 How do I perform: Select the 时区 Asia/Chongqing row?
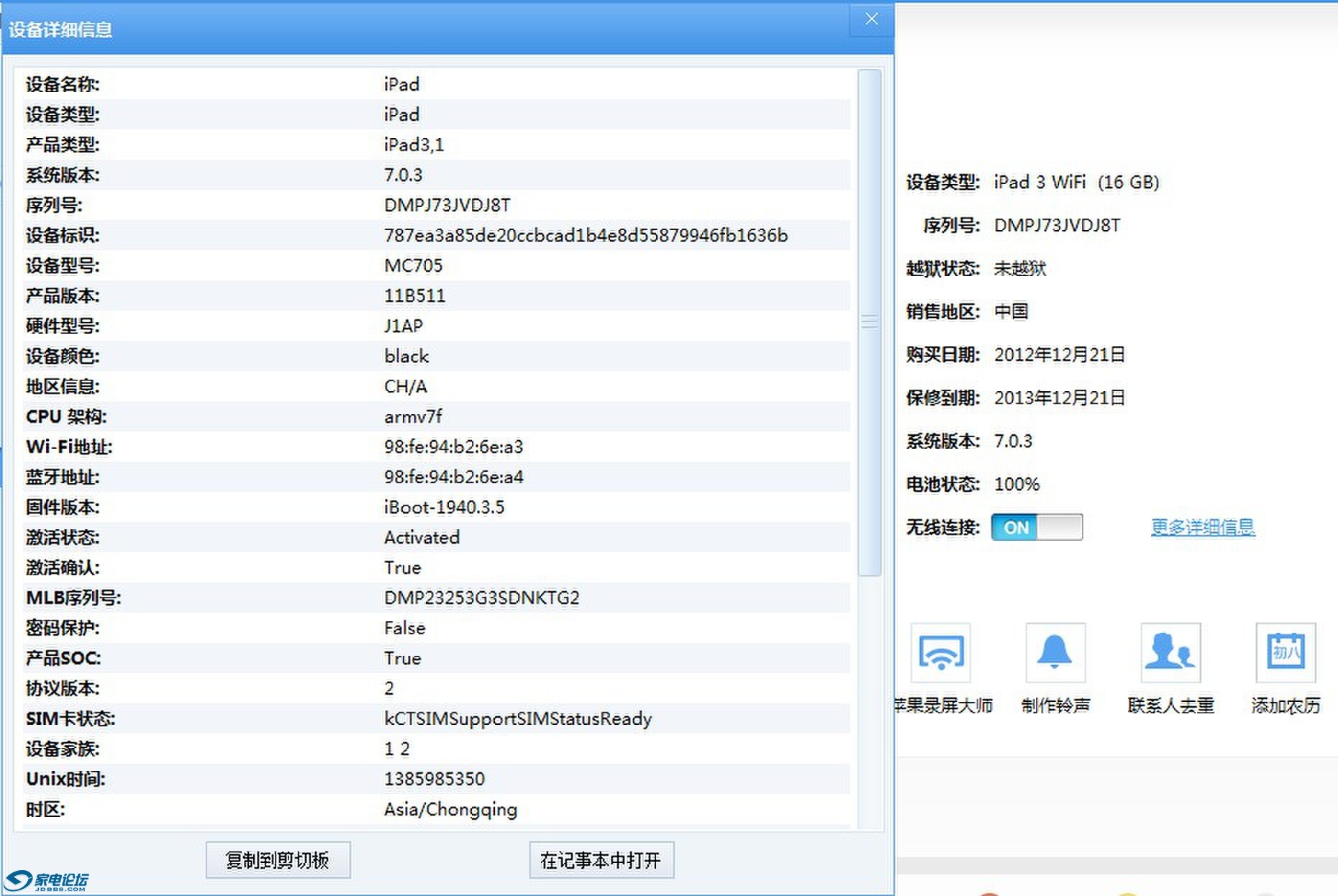pos(432,810)
